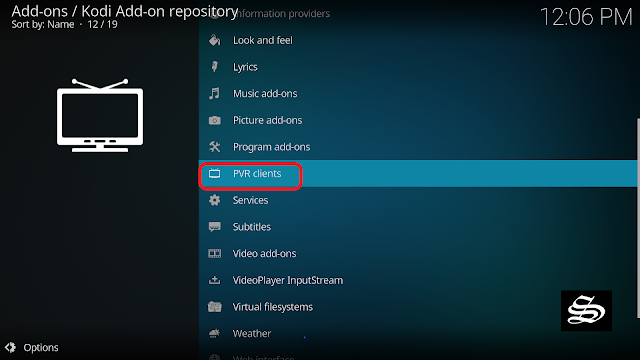
Task: Click the tools icon for Program add-ons
Action: coord(215,147)
